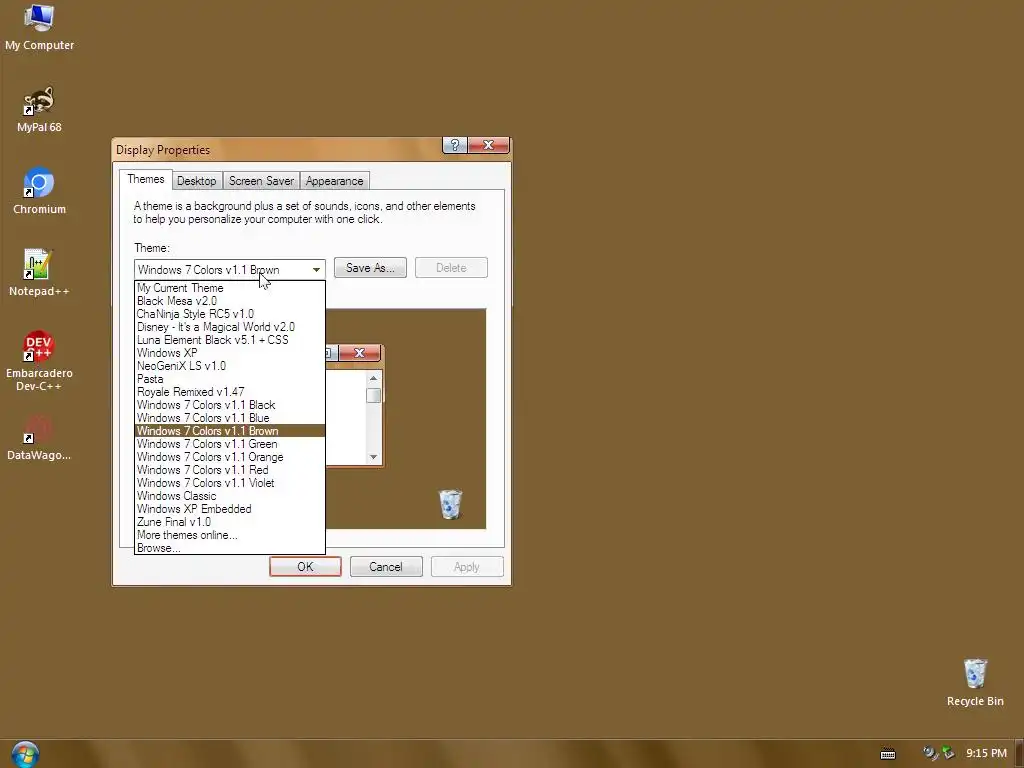Choose Windows 7 Colors v1.1 Orange
The width and height of the screenshot is (1024, 768).
229,457
